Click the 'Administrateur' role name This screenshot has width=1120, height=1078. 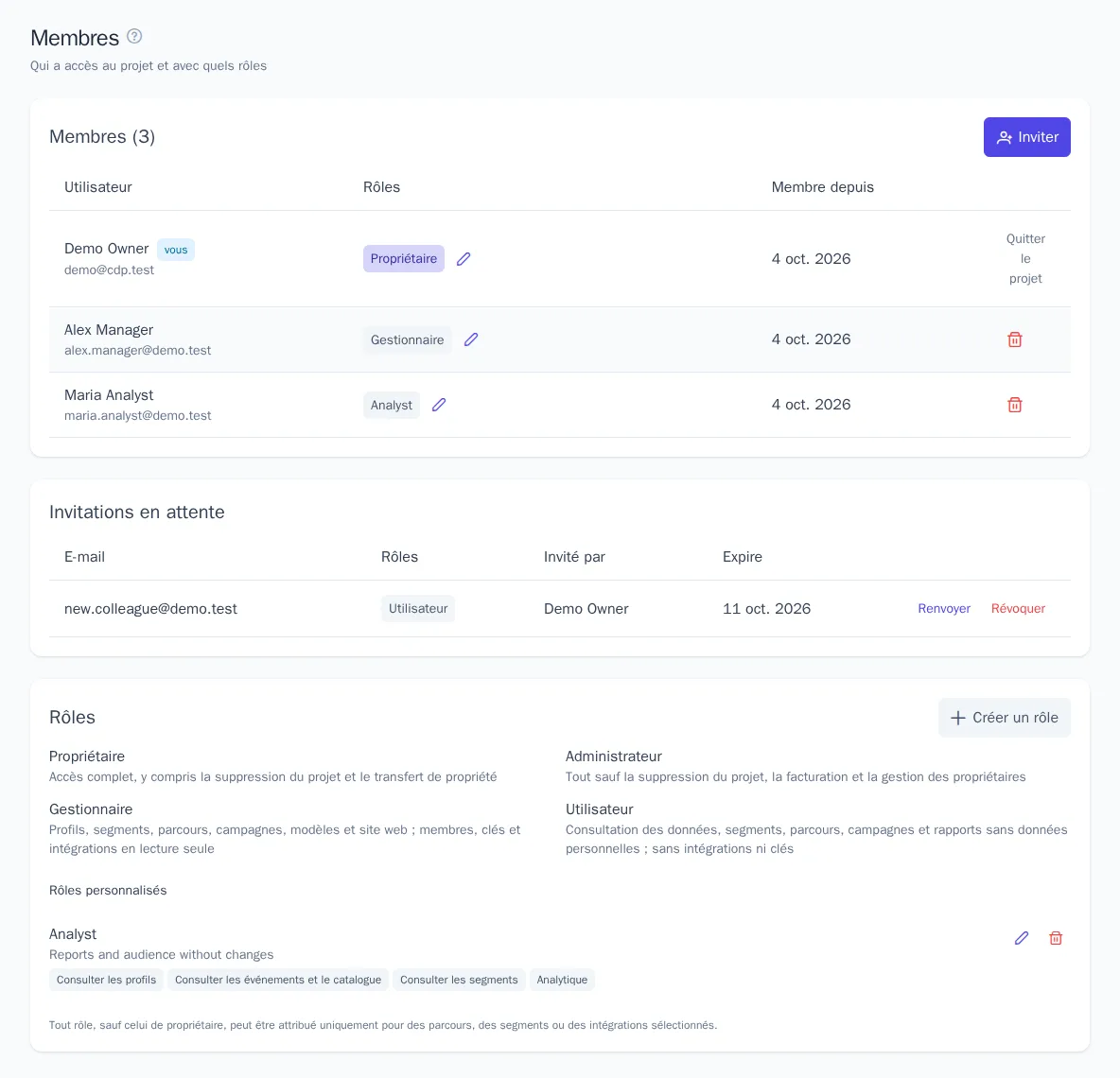[614, 756]
